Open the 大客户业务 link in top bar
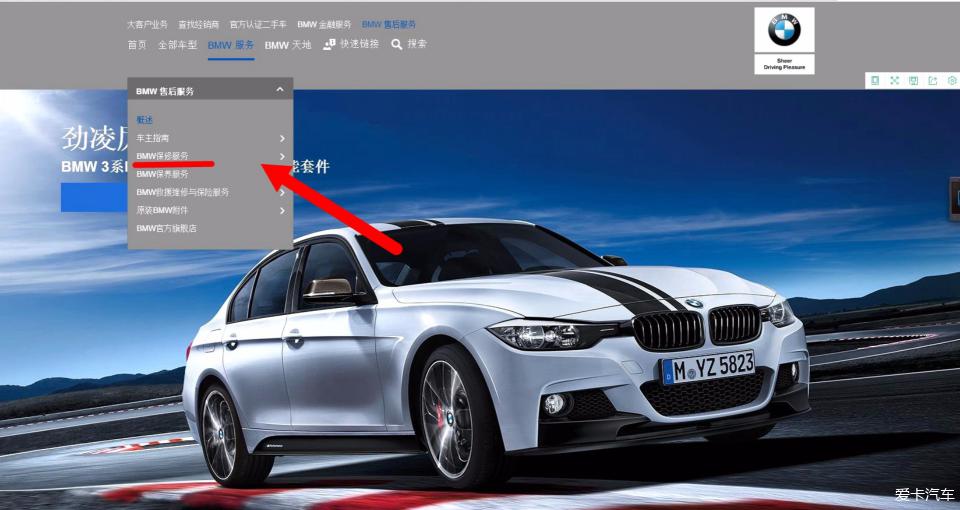The width and height of the screenshot is (960, 510). point(147,24)
